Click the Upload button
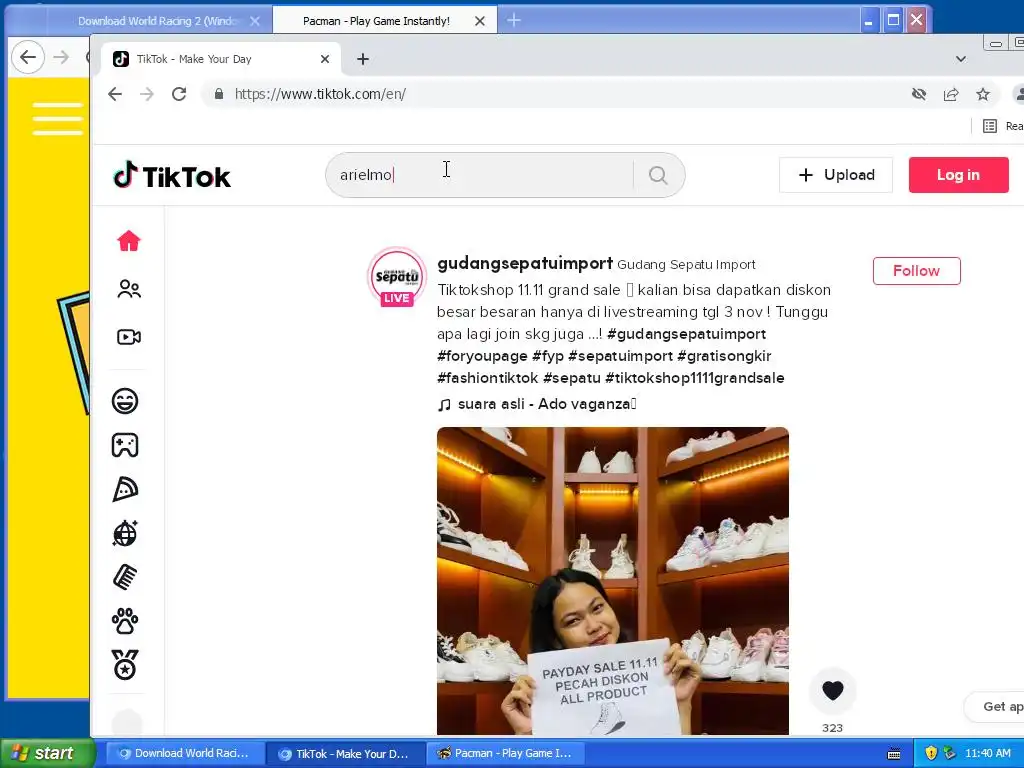1024x768 pixels. (x=836, y=175)
